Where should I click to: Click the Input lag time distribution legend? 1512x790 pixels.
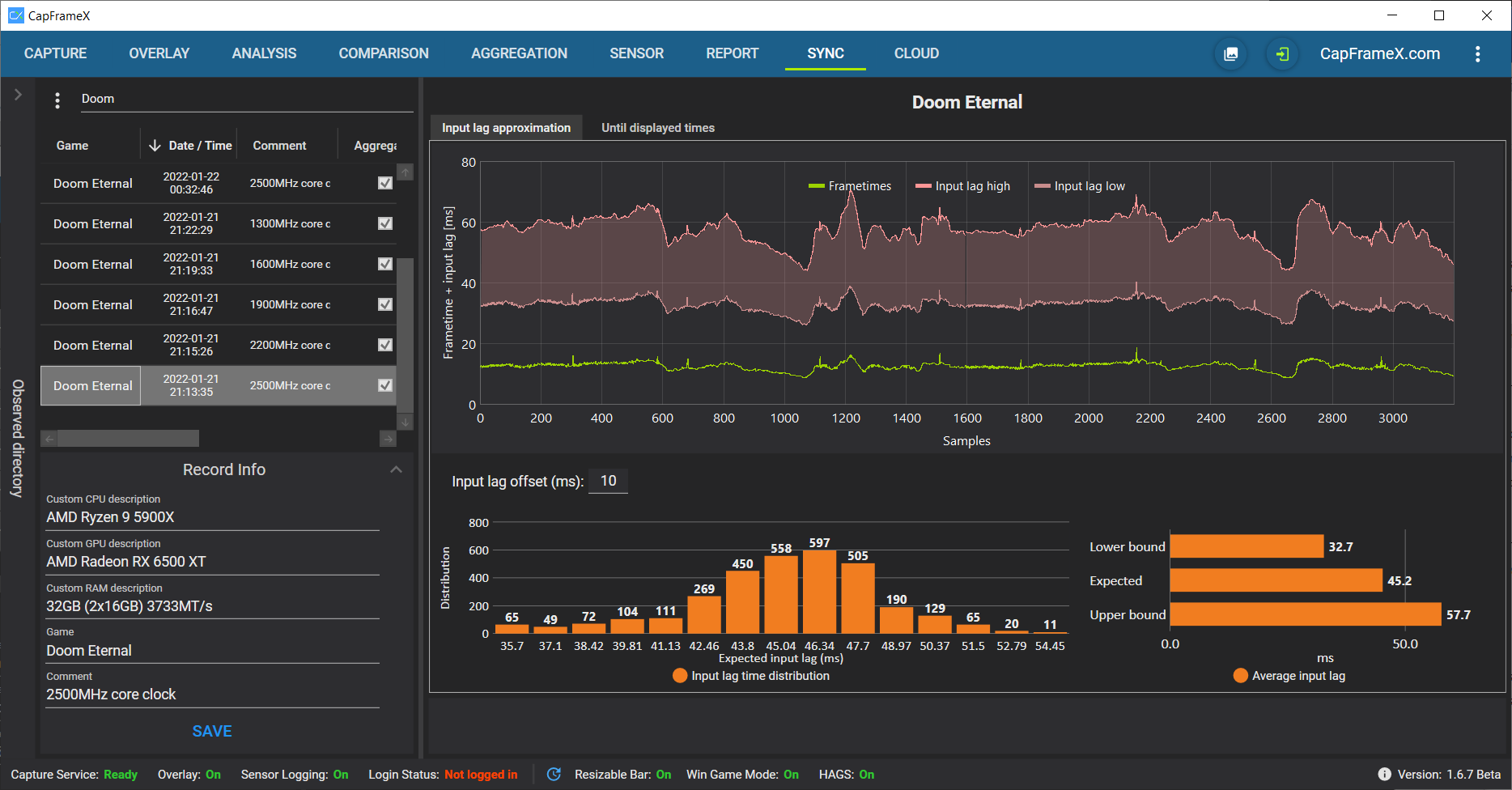coord(751,676)
